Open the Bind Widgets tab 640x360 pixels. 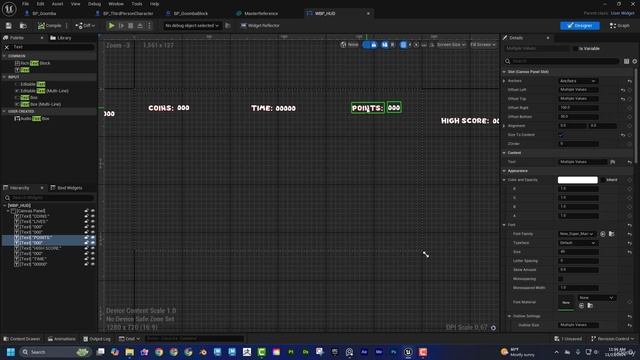click(x=67, y=188)
